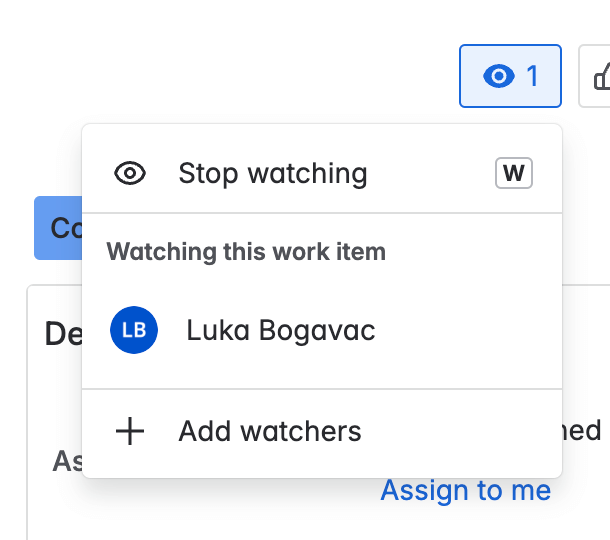Click the W keyboard shortcut badge
610x540 pixels.
click(514, 174)
